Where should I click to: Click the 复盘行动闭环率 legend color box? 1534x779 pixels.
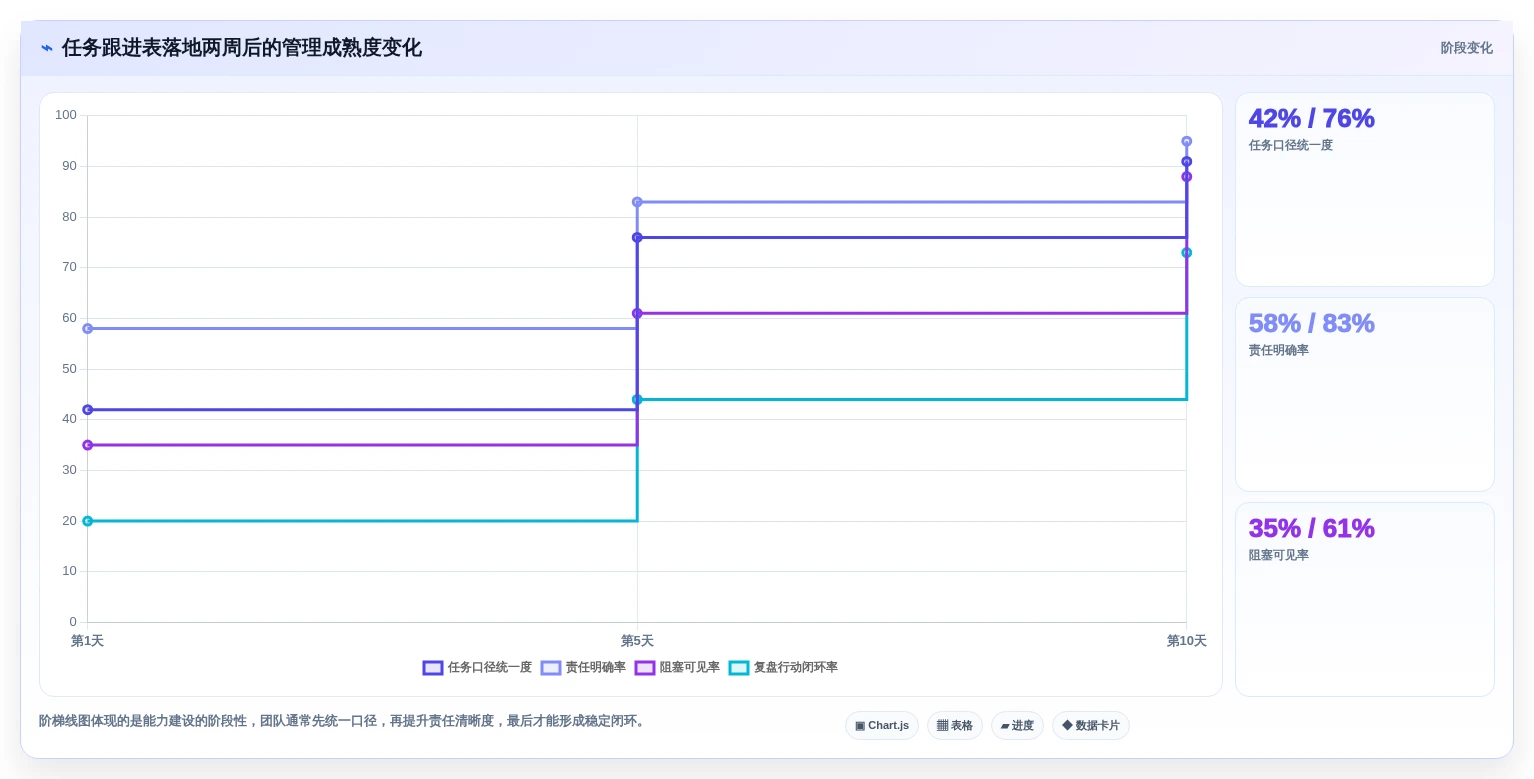(x=739, y=668)
